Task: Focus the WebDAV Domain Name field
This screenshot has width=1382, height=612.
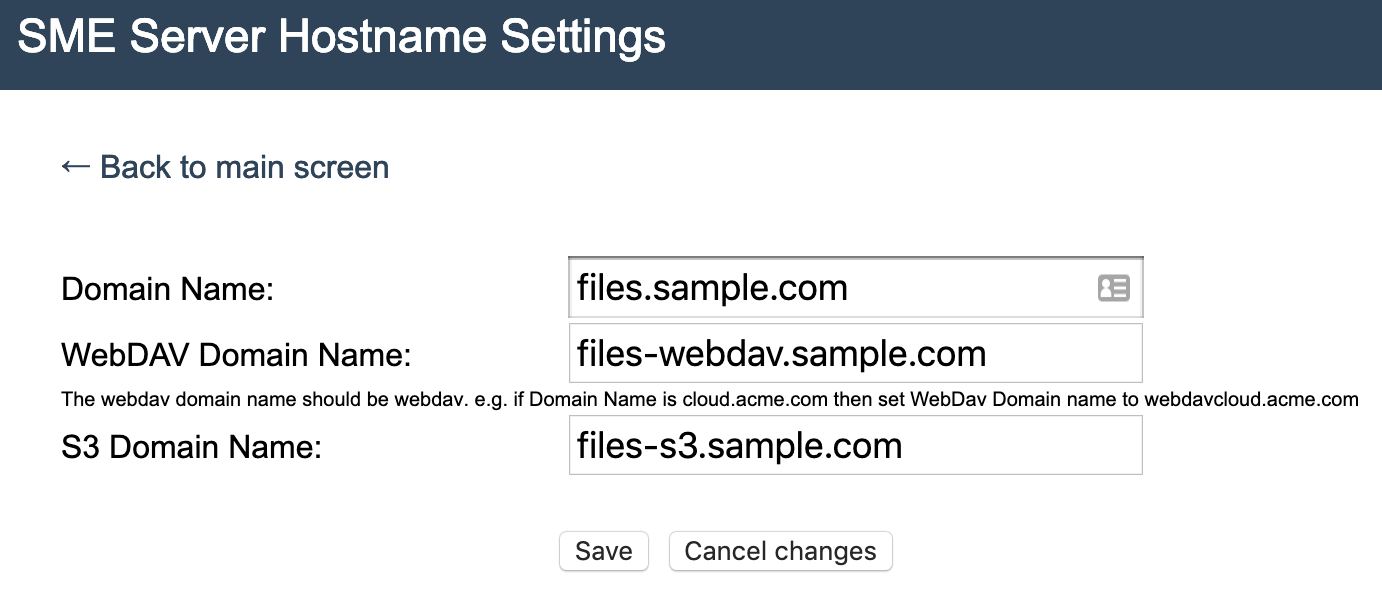Action: pyautogui.click(x=855, y=353)
